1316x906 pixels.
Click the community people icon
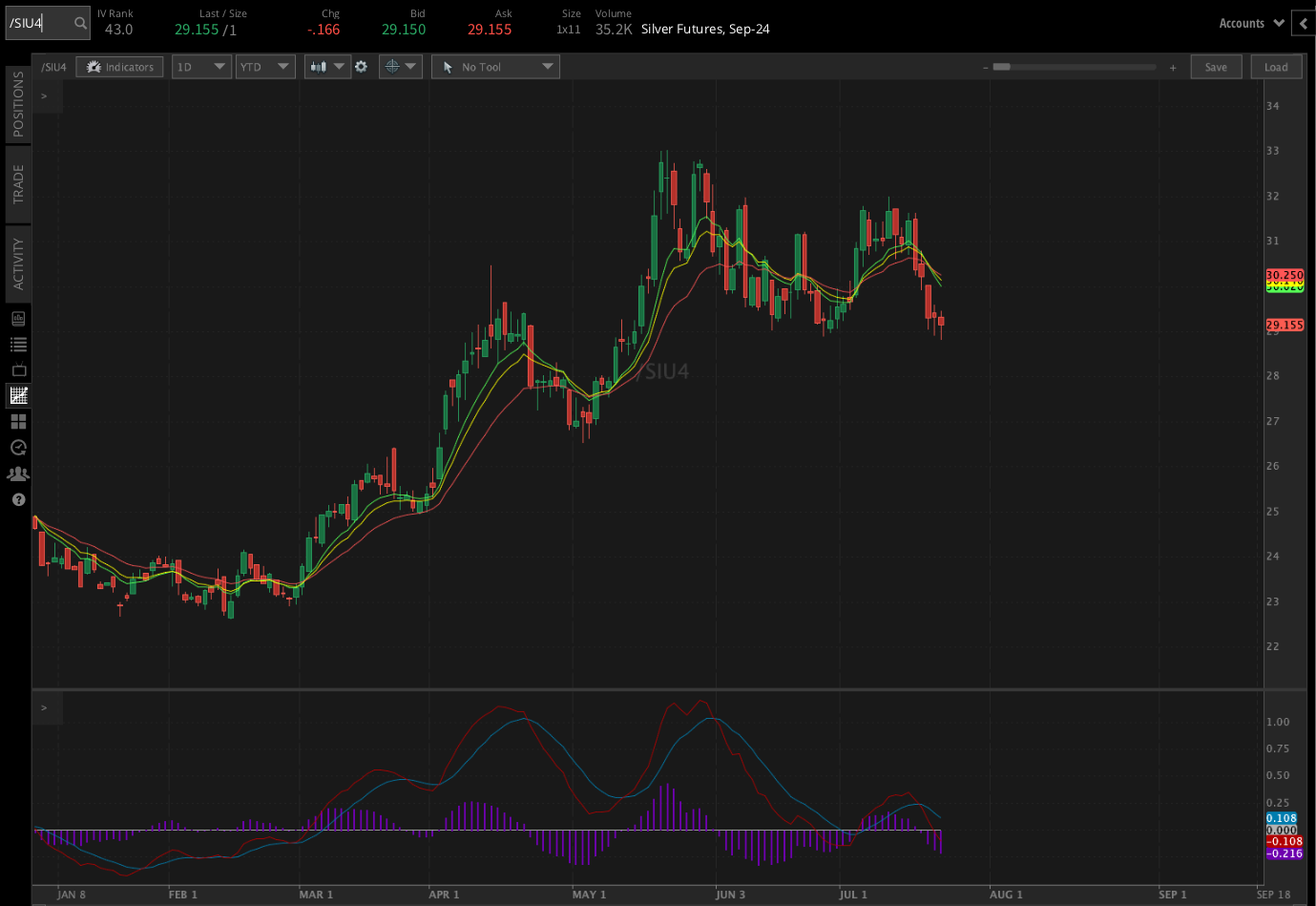pyautogui.click(x=17, y=473)
